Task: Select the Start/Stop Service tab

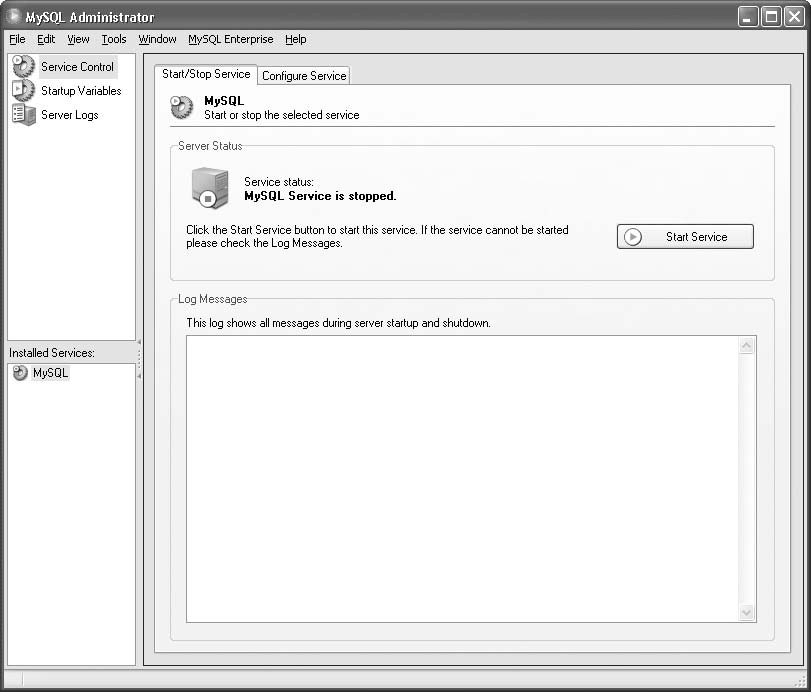Action: (x=206, y=74)
